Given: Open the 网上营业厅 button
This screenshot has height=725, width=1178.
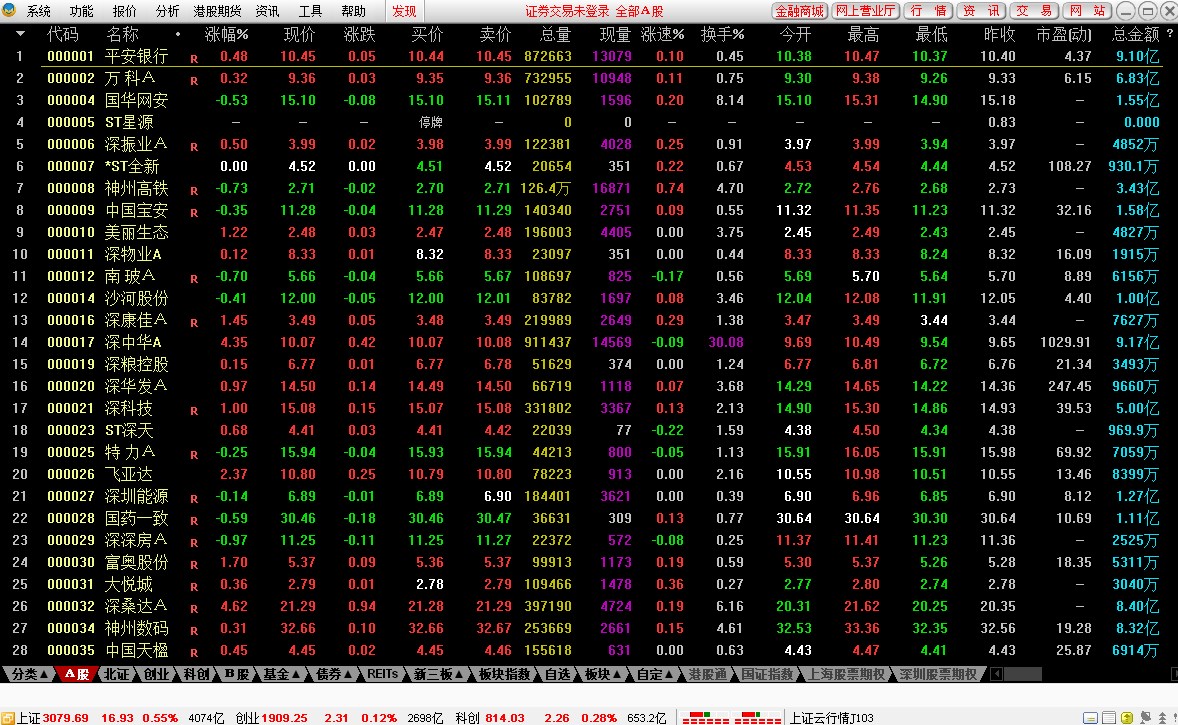Looking at the screenshot, I should [865, 11].
